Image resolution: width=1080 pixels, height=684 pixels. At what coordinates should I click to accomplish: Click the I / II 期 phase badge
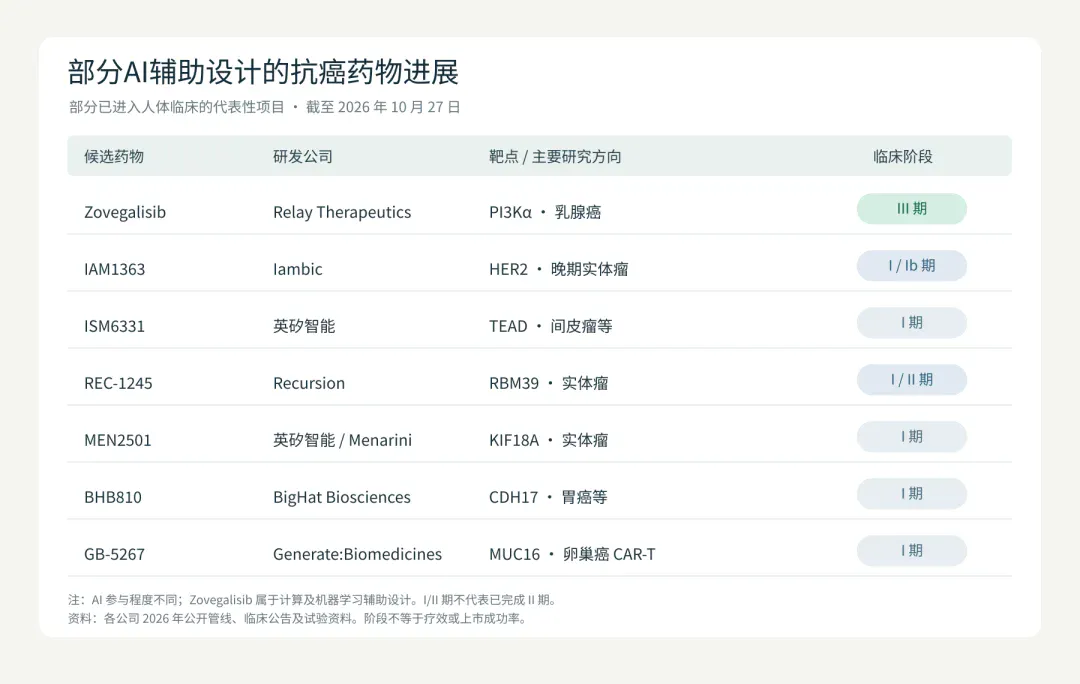click(x=911, y=380)
